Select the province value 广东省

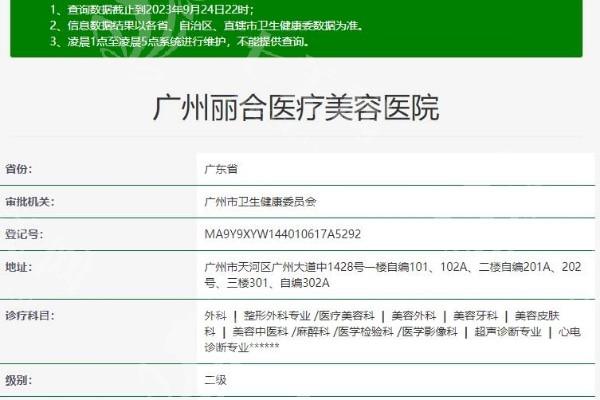click(x=221, y=169)
